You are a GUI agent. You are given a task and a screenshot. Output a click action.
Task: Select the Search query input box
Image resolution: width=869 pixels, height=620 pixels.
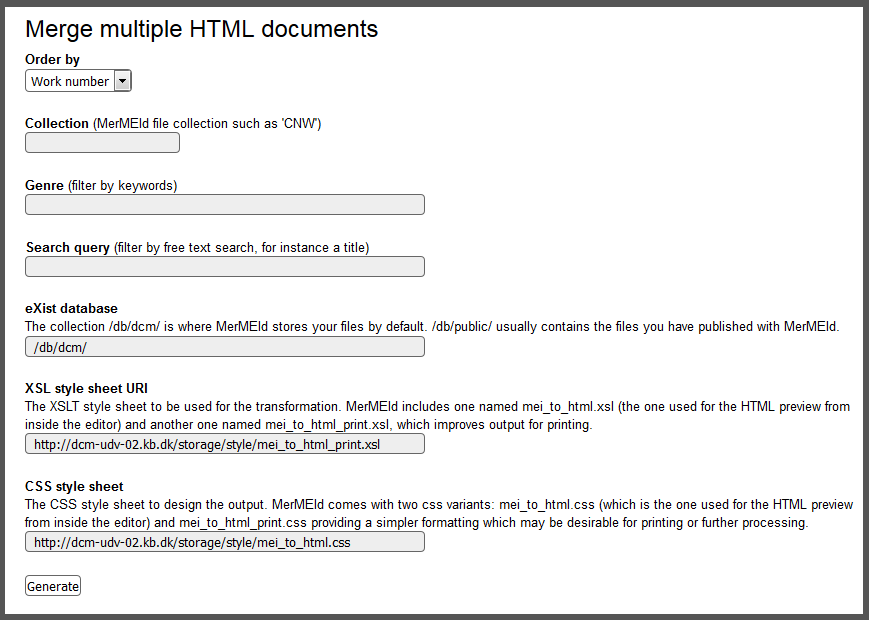point(224,267)
